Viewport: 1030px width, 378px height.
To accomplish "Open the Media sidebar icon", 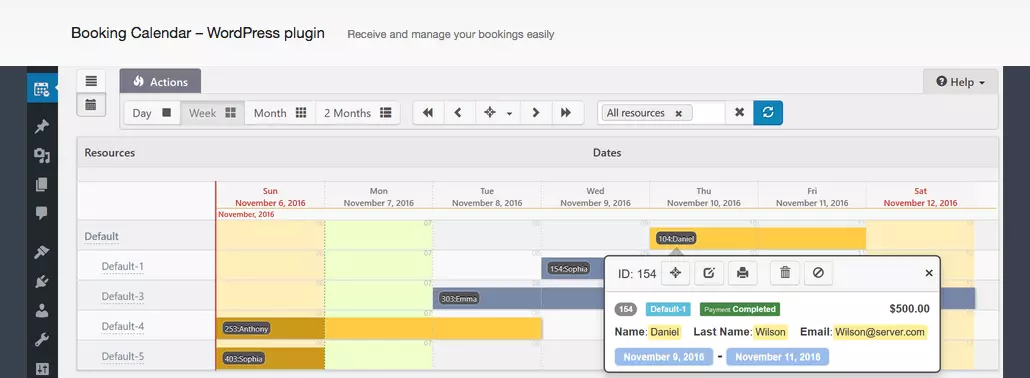I will [x=42, y=156].
